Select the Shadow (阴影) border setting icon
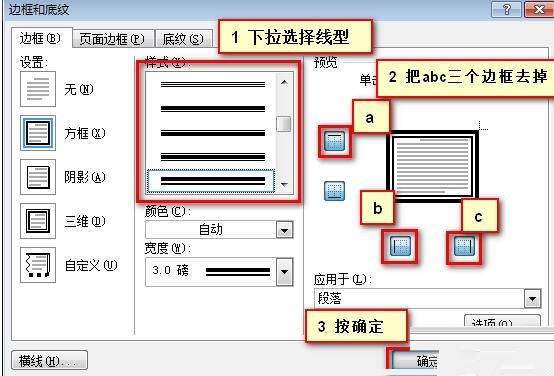 (x=38, y=177)
